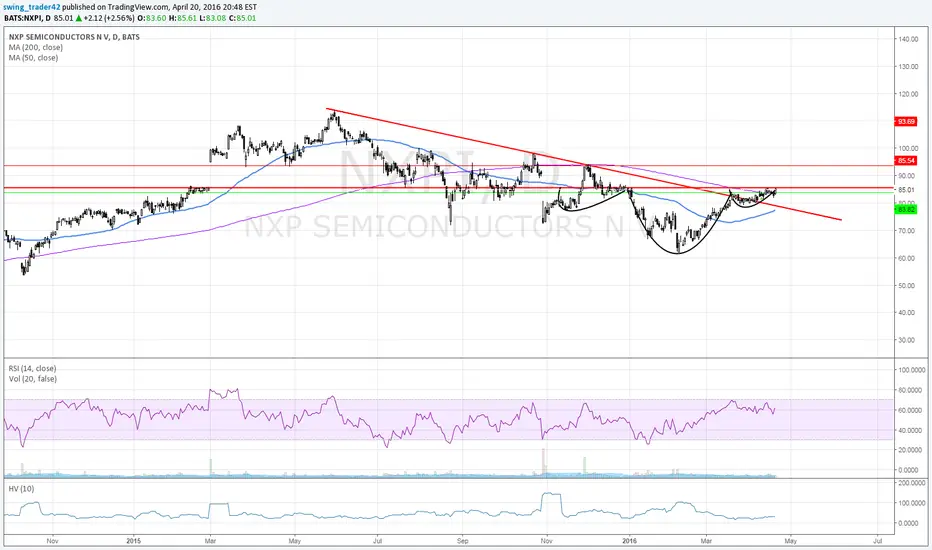Click the BATS:NXPI, D symbol header
The image size is (932, 550).
coord(27,18)
